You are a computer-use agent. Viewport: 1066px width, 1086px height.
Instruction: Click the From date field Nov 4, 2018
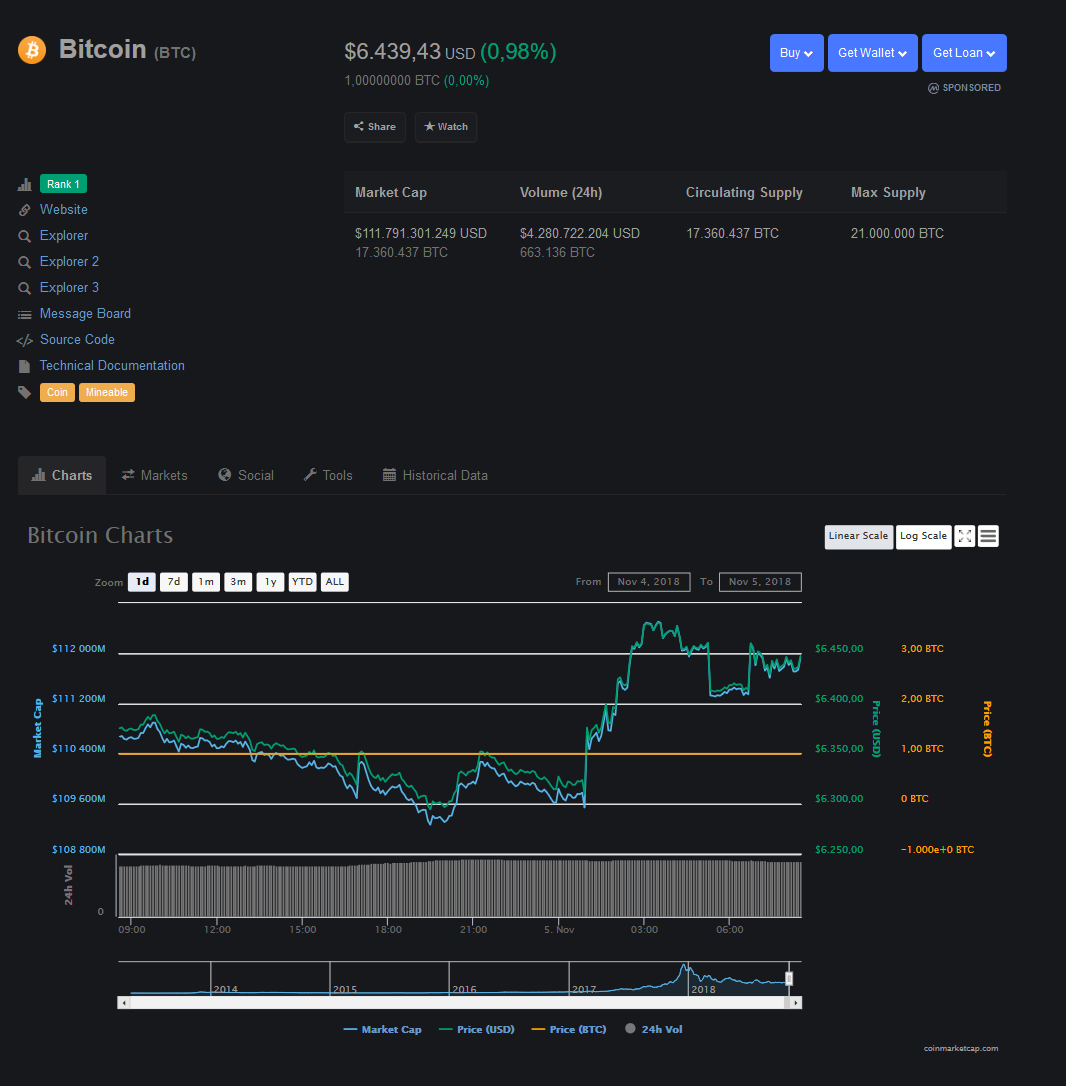point(649,582)
